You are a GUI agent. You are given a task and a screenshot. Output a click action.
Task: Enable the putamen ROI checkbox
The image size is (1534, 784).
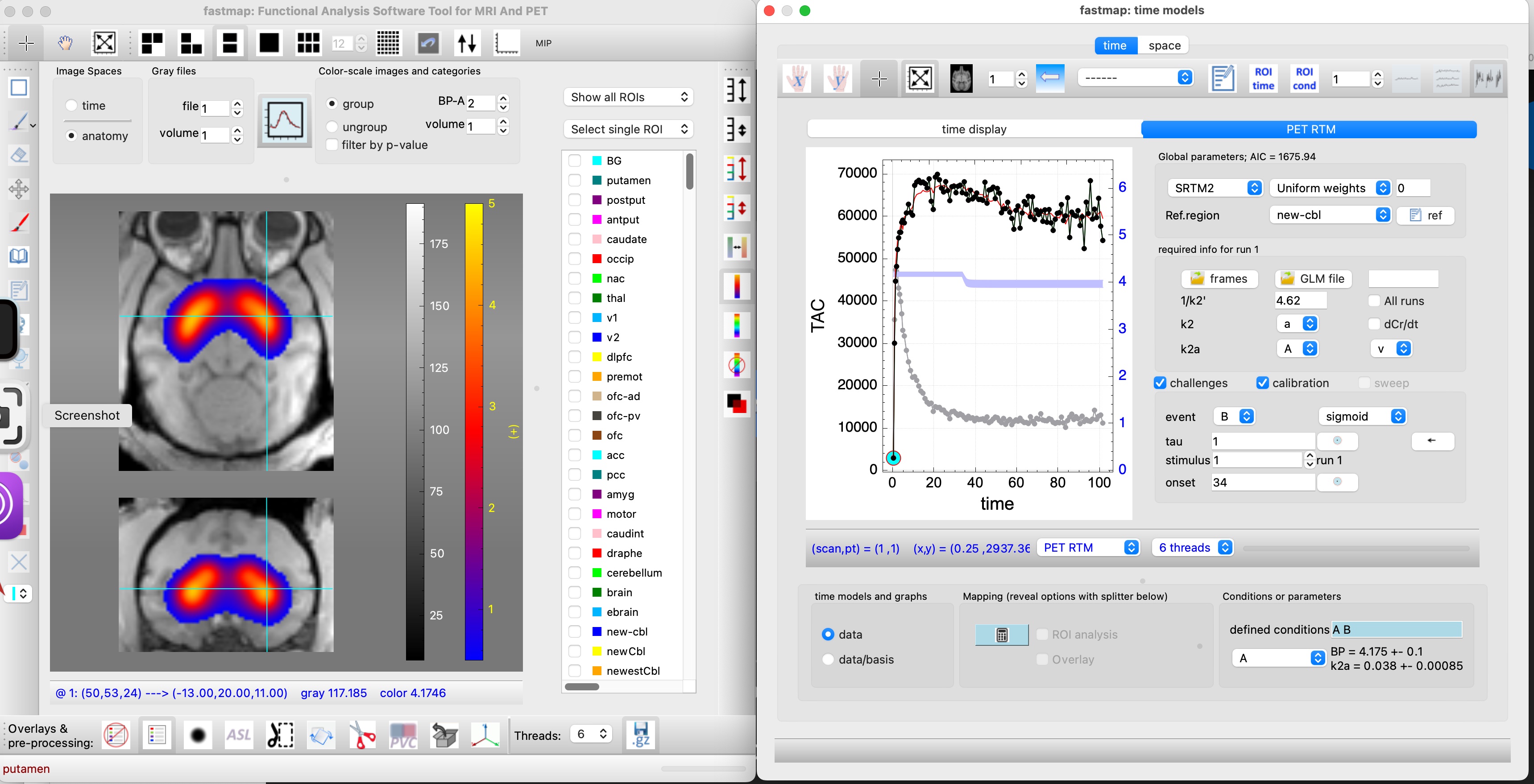(x=575, y=180)
